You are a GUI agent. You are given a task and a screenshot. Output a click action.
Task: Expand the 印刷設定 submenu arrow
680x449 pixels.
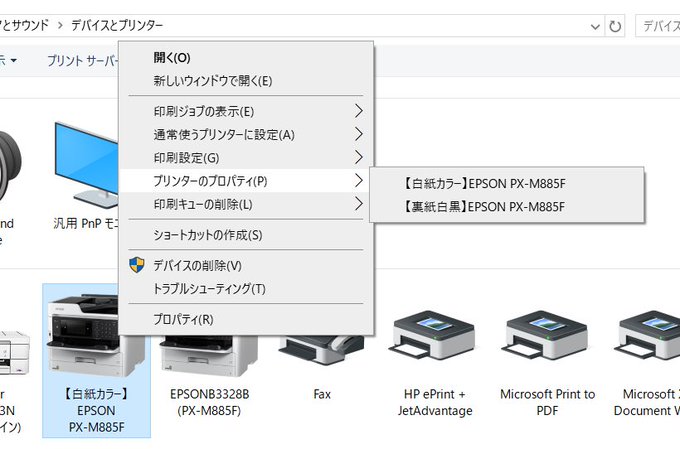tap(358, 157)
